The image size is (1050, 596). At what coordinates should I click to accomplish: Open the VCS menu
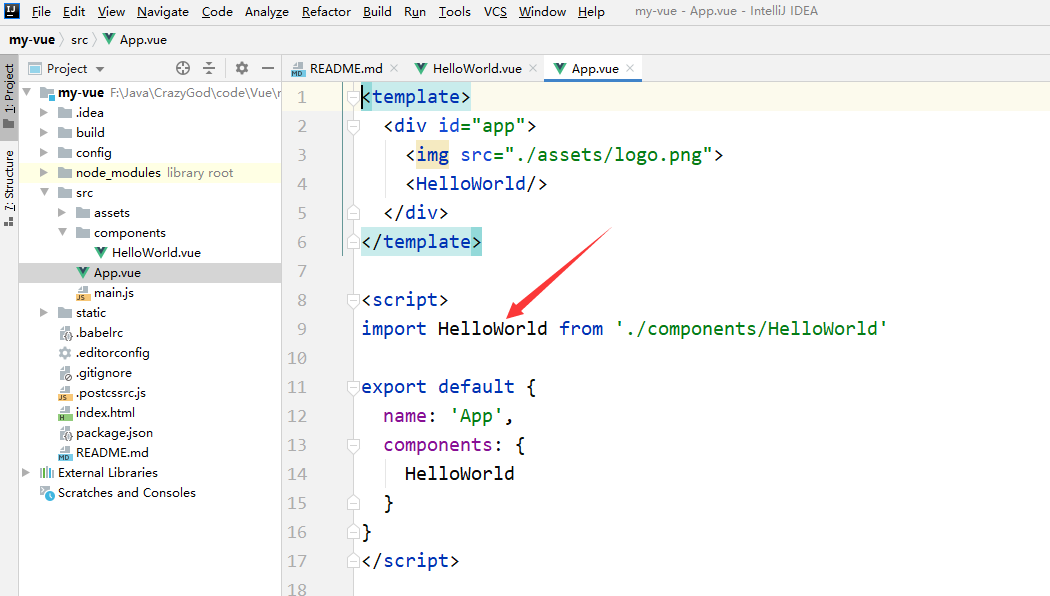coord(495,11)
